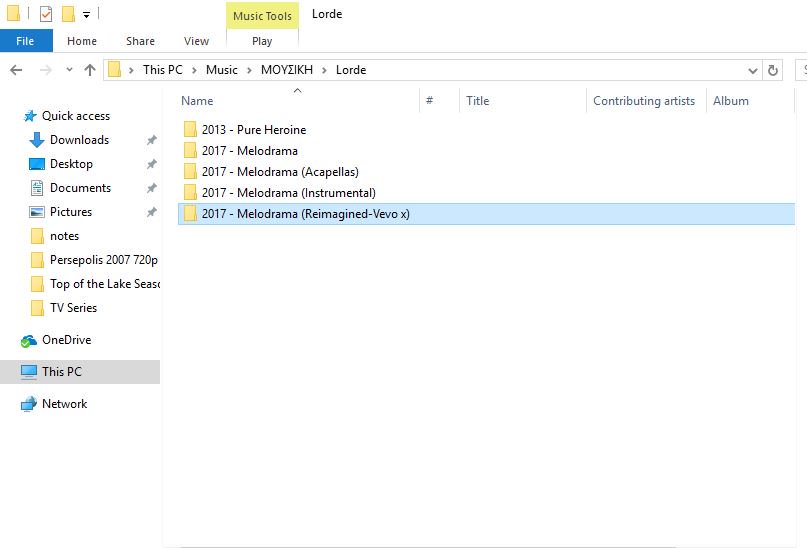Click the pin icon next to Desktop

(x=151, y=164)
